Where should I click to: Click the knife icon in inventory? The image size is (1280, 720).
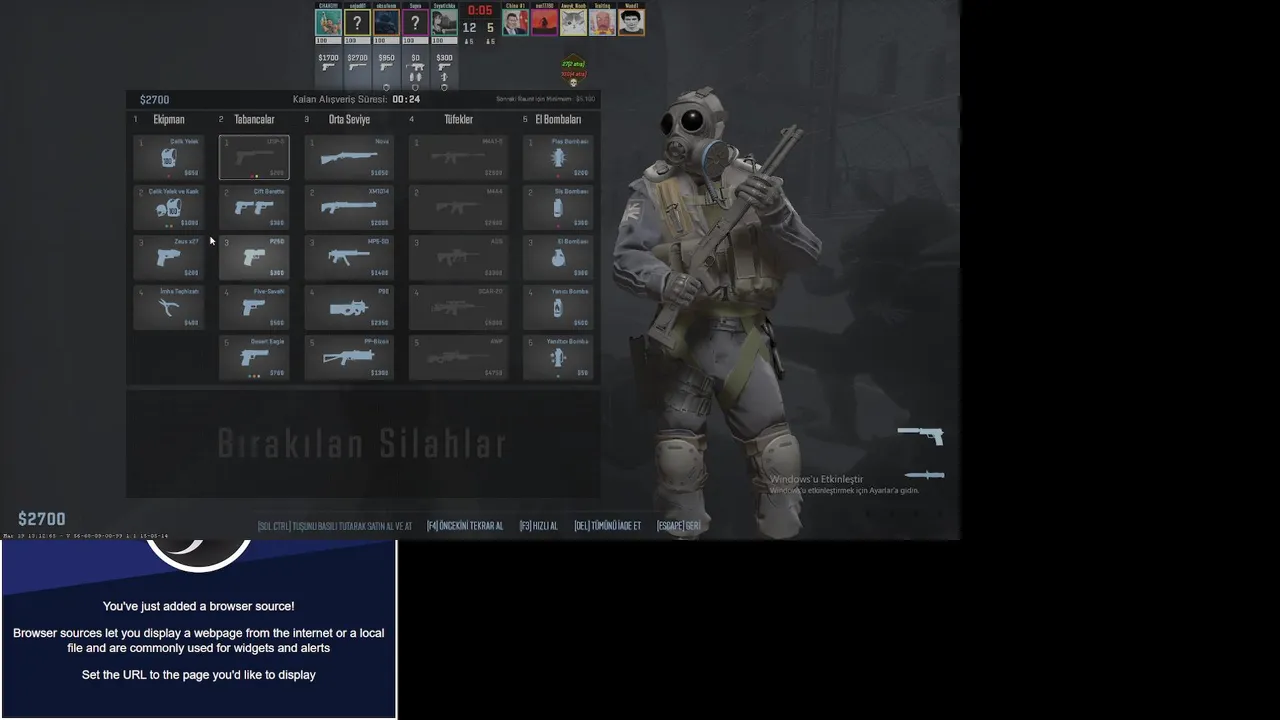[925, 475]
